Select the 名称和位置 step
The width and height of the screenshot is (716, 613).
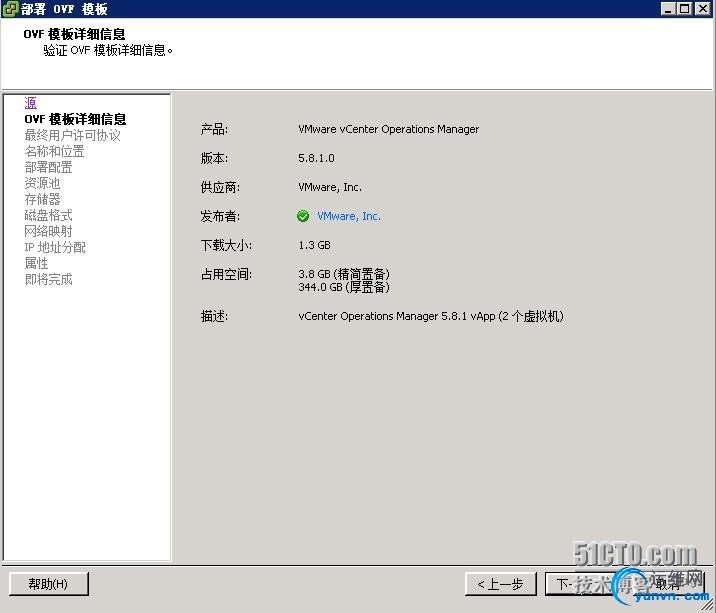pos(54,151)
